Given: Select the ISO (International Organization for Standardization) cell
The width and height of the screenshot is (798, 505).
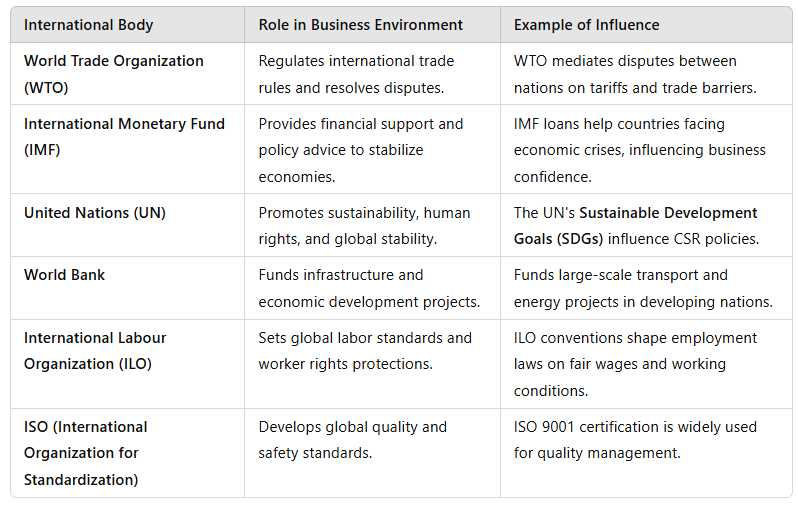Looking at the screenshot, I should click(85, 453).
